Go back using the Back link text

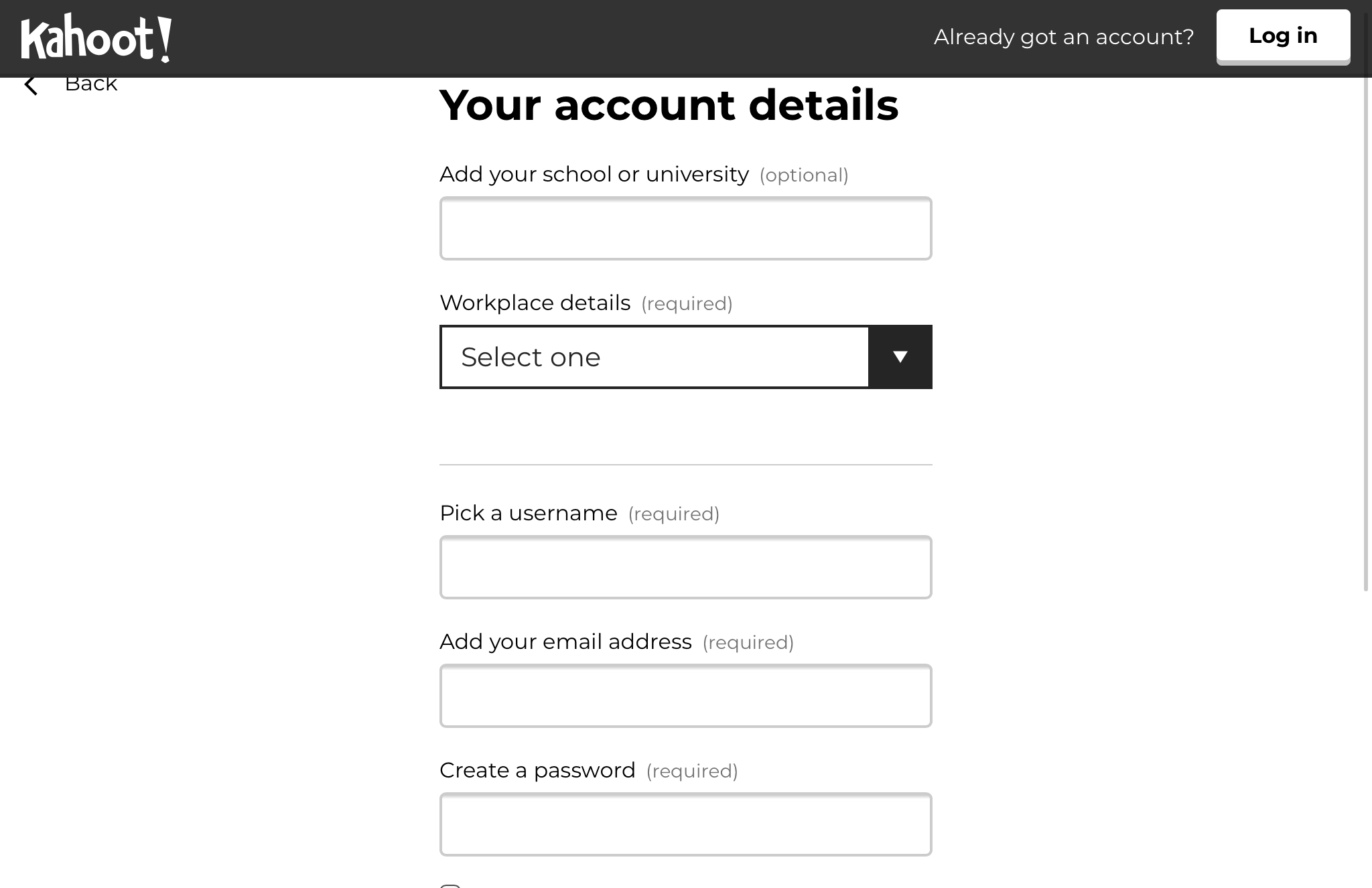click(91, 84)
